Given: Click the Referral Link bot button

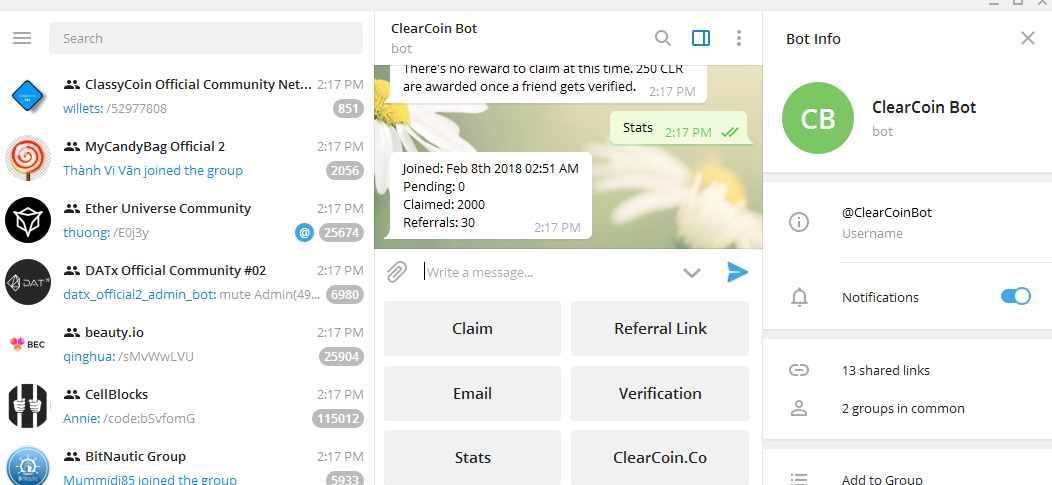Looking at the screenshot, I should tap(660, 329).
